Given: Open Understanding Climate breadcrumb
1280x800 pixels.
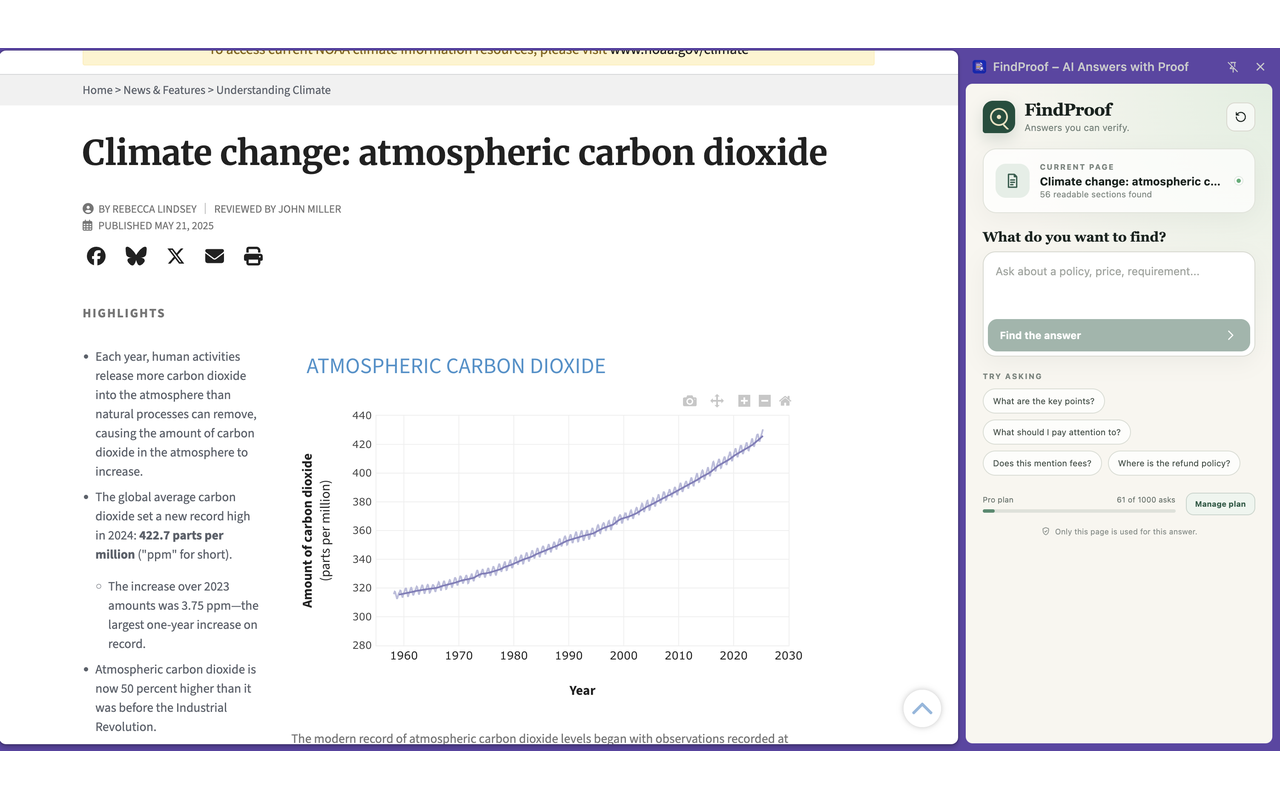Looking at the screenshot, I should pyautogui.click(x=273, y=90).
